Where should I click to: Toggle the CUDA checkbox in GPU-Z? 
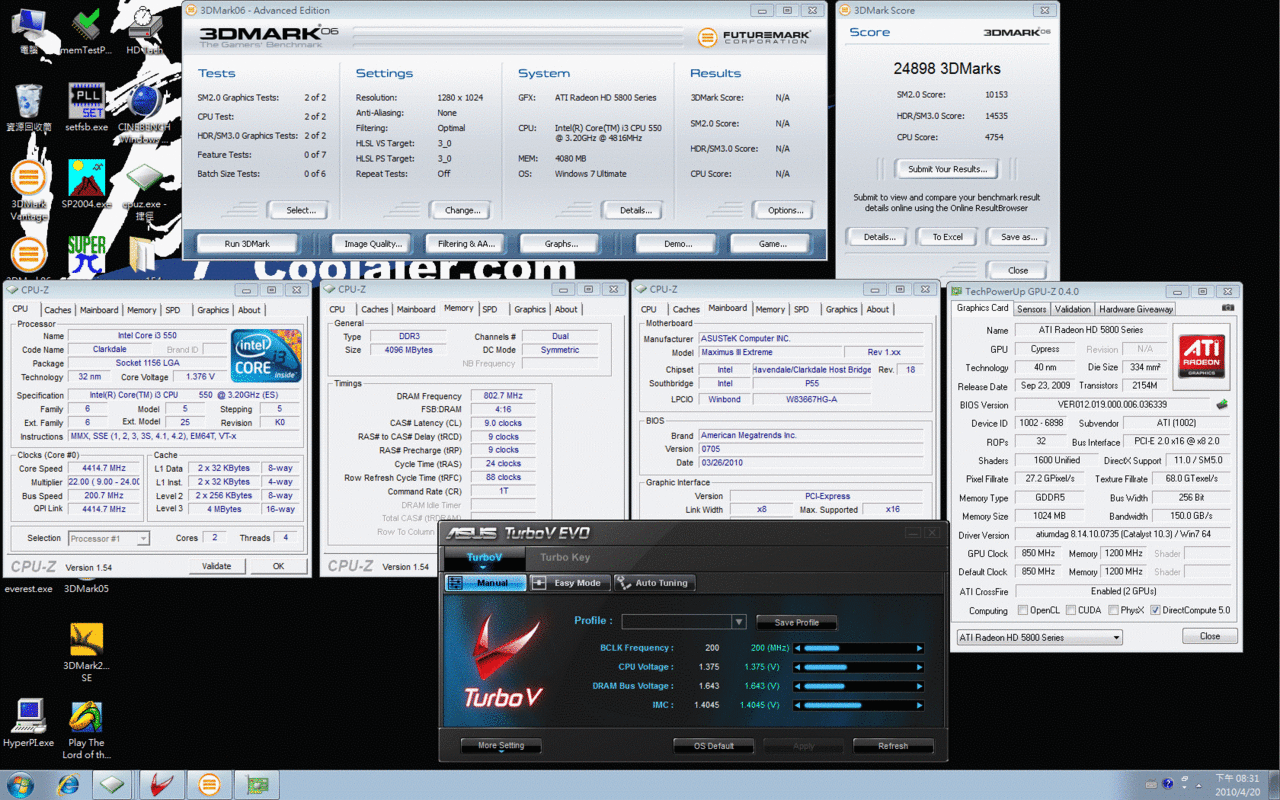(x=1071, y=610)
